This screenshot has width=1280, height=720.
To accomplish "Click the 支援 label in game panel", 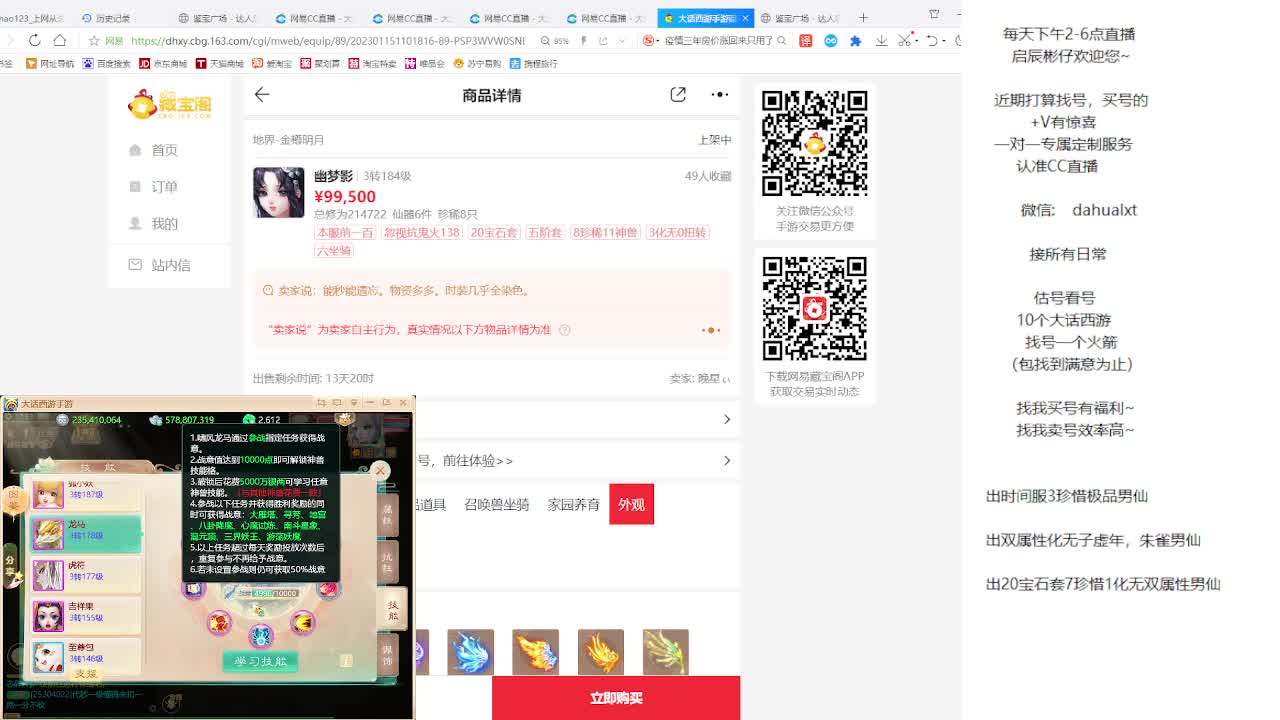I will click(87, 674).
